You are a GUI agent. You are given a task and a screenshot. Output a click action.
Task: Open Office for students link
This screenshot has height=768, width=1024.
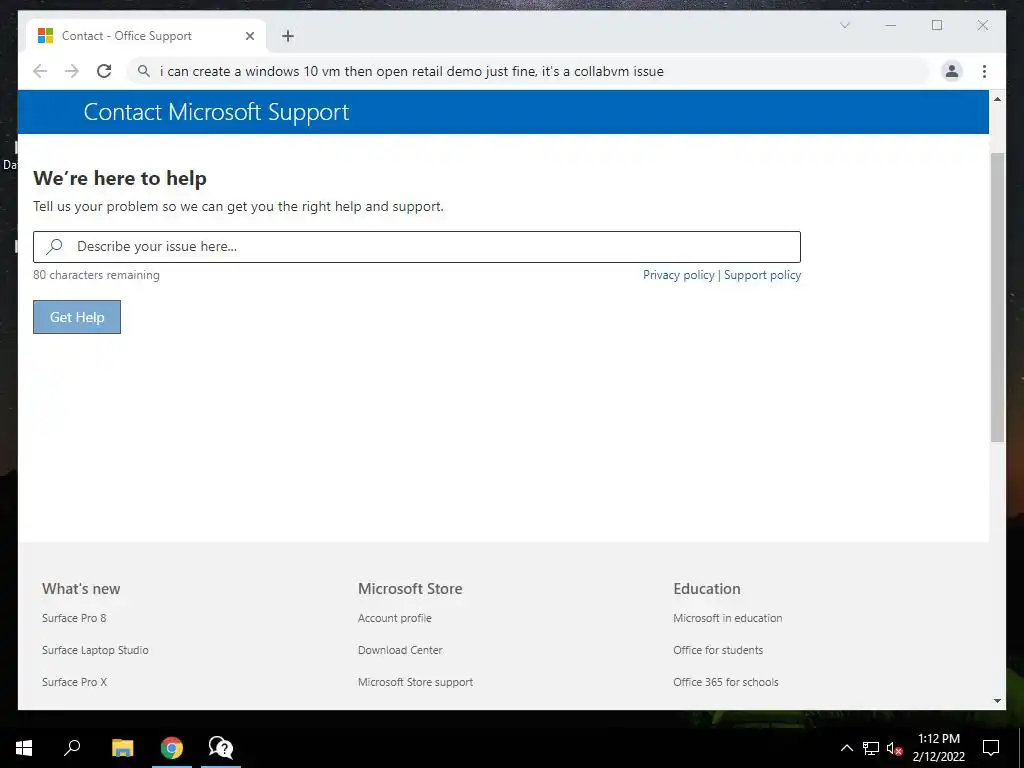pos(718,650)
